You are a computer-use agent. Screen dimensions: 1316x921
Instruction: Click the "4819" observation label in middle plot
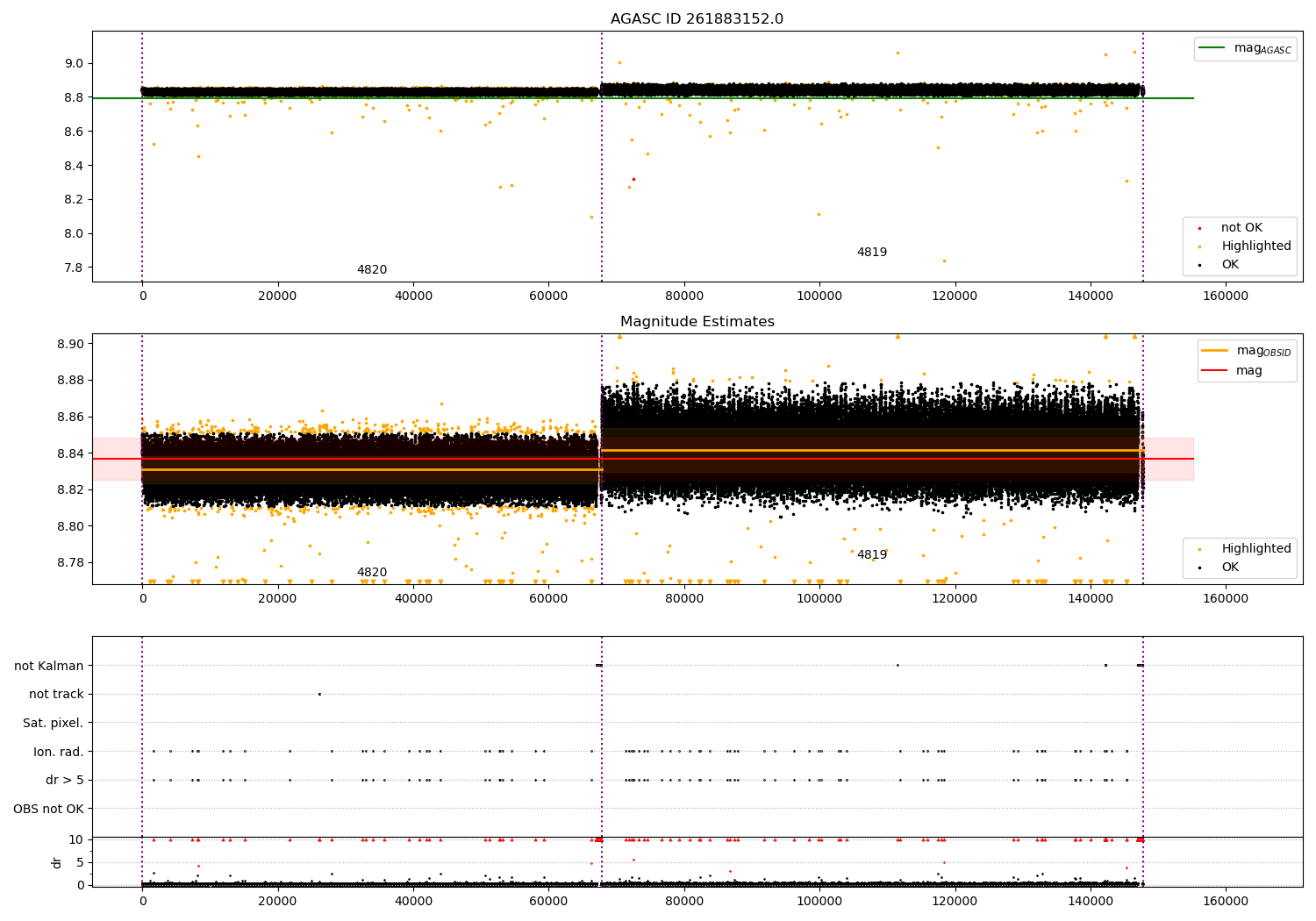pyautogui.click(x=871, y=555)
